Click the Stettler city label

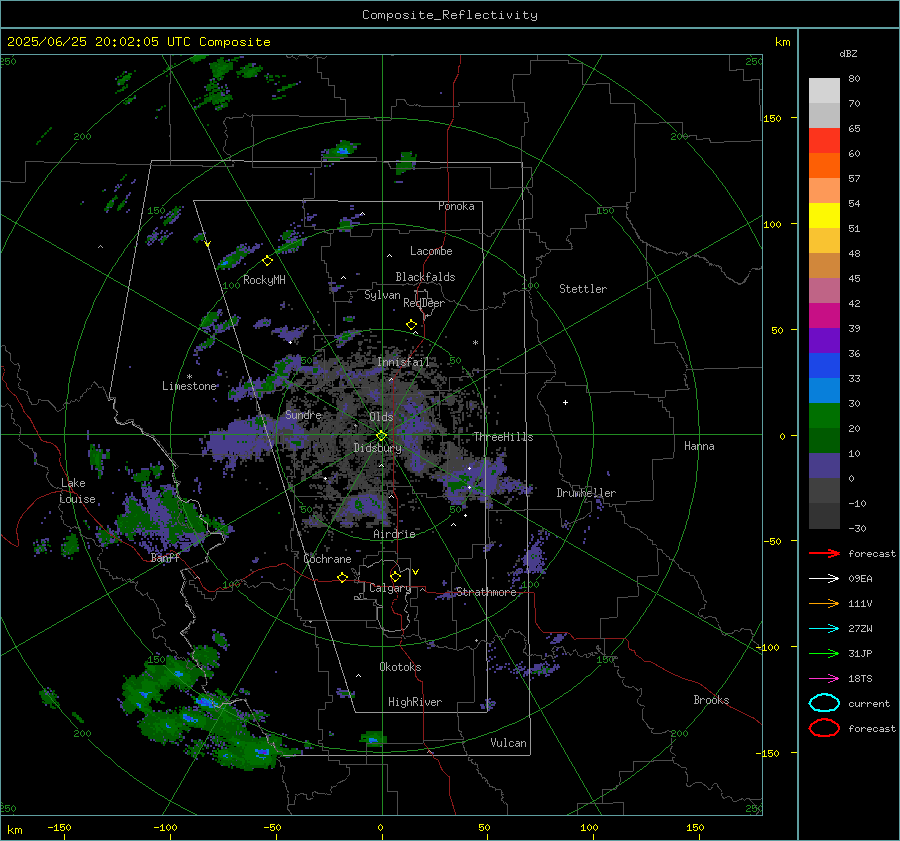[x=583, y=289]
